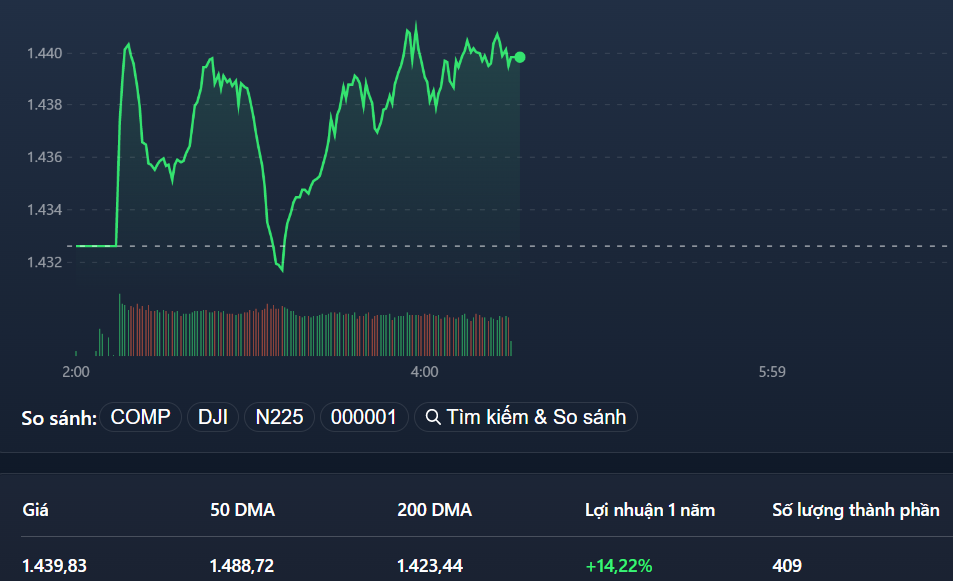Select the COMP comparison chip
The image size is (953, 581).
(139, 417)
